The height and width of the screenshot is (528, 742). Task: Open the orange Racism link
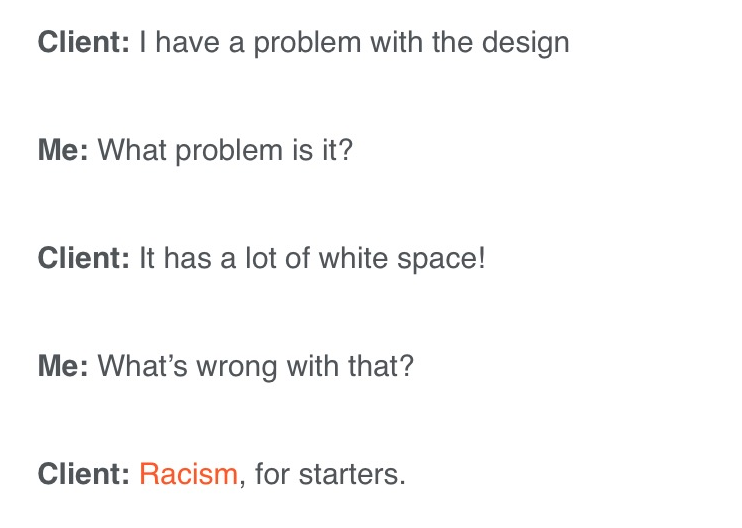click(x=188, y=474)
